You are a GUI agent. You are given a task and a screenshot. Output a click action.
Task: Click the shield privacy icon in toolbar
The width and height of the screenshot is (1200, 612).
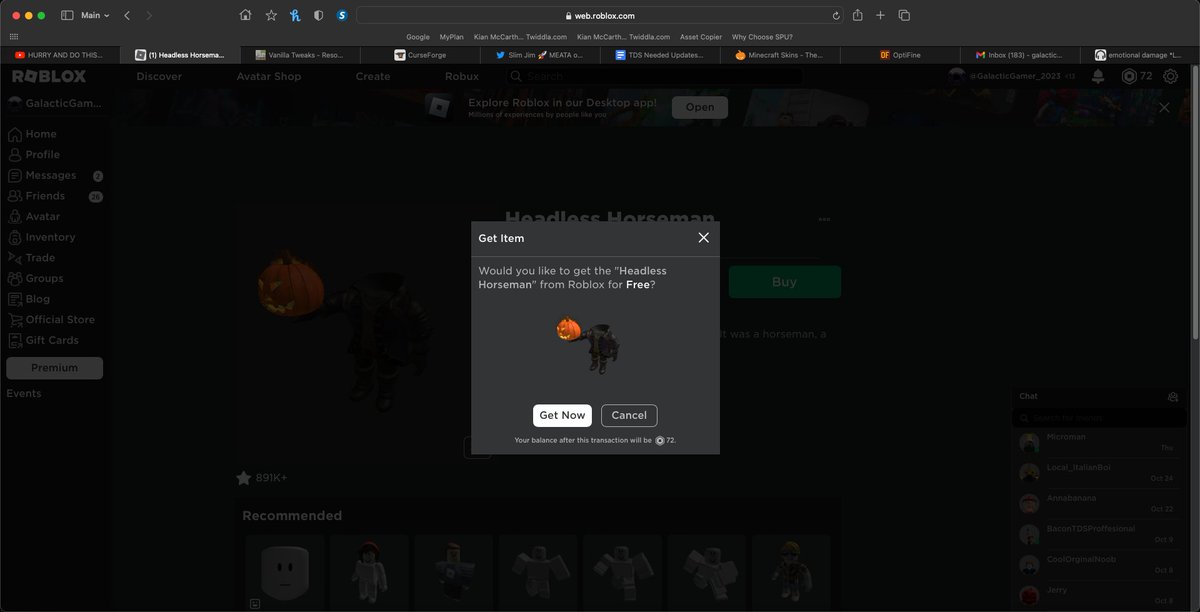[x=319, y=15]
